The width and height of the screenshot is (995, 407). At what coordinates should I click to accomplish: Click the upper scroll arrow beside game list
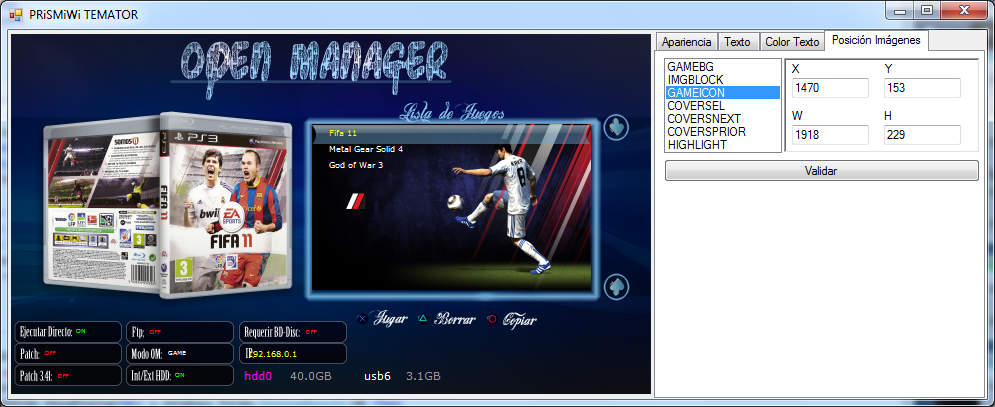click(616, 127)
